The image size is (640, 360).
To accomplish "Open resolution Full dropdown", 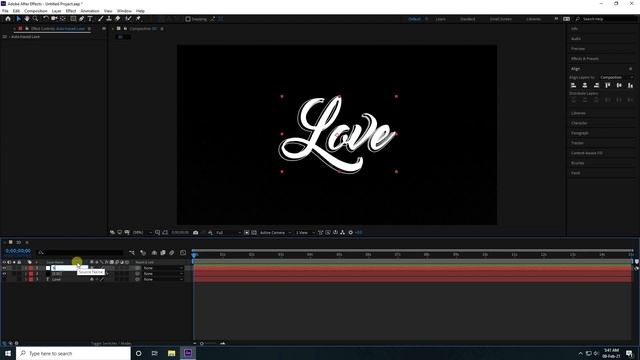I will (x=229, y=232).
